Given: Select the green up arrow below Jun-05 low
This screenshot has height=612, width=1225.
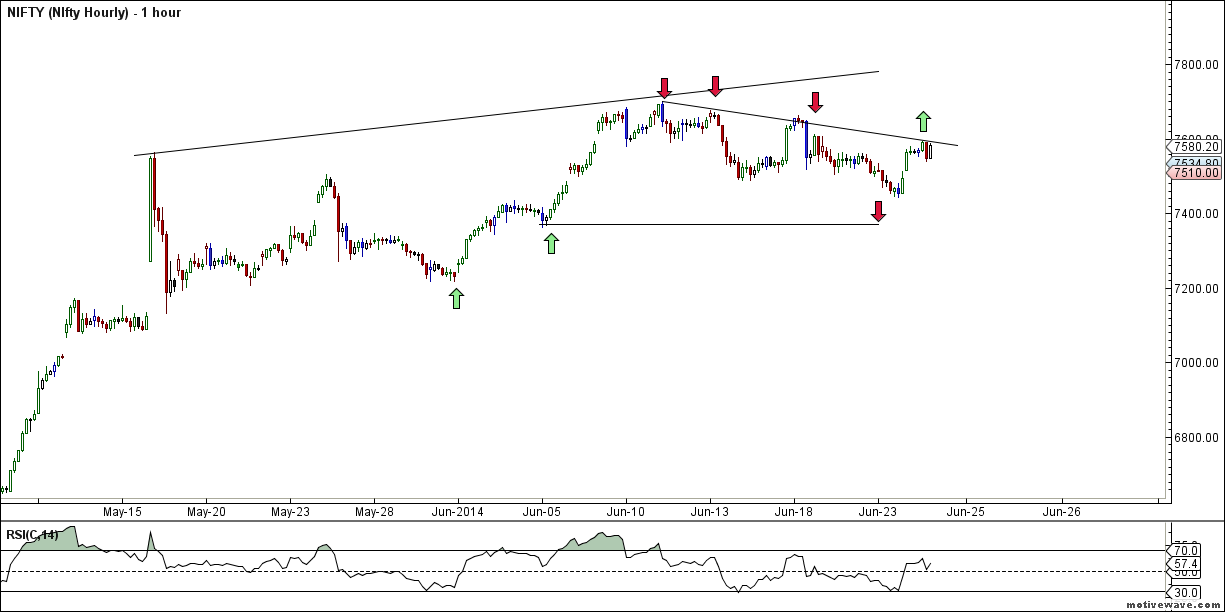Looking at the screenshot, I should click(552, 242).
